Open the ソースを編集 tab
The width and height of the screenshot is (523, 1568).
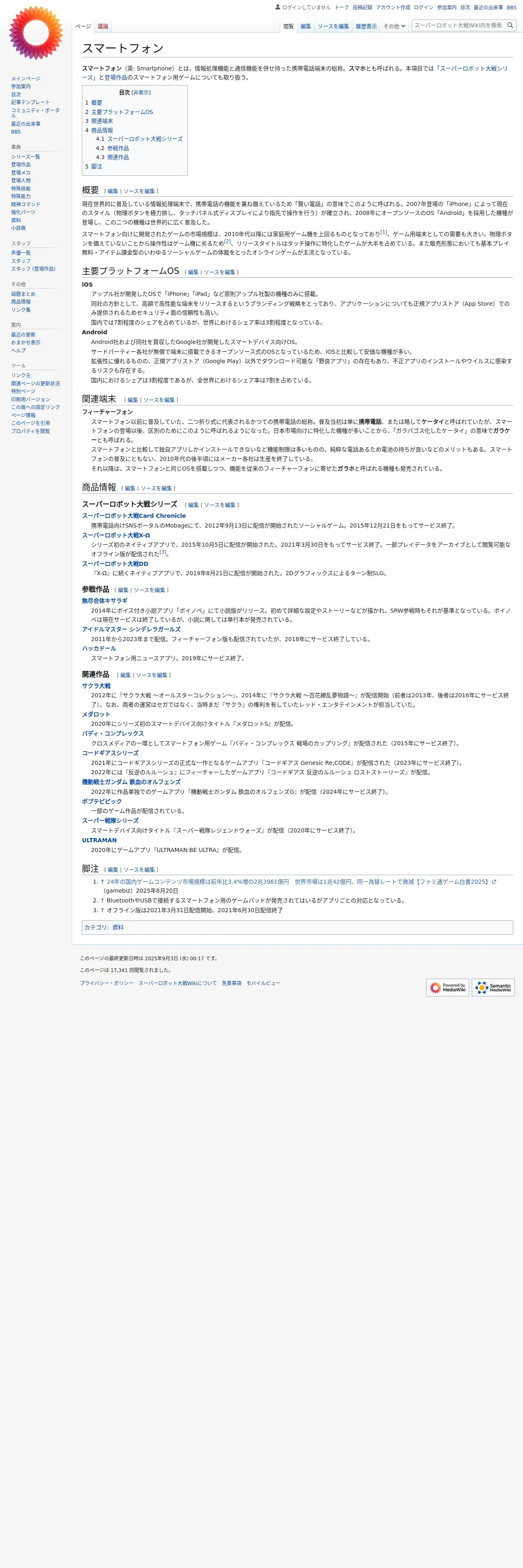coord(333,26)
